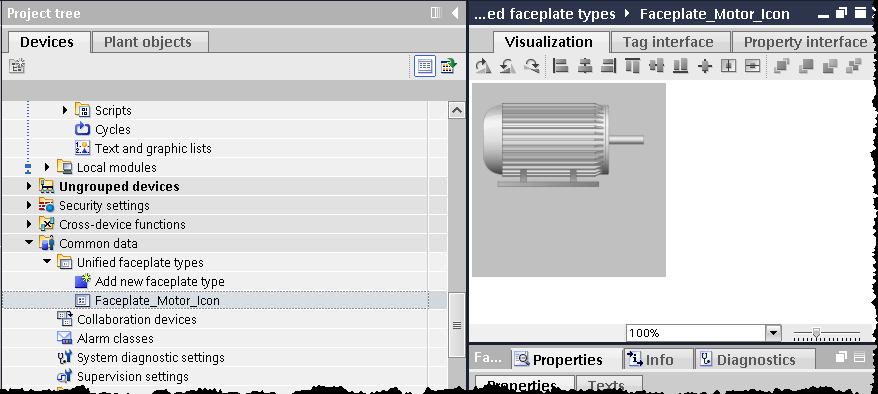Viewport: 878px width, 394px height.
Task: Select the Info inspector tab
Action: (x=658, y=359)
